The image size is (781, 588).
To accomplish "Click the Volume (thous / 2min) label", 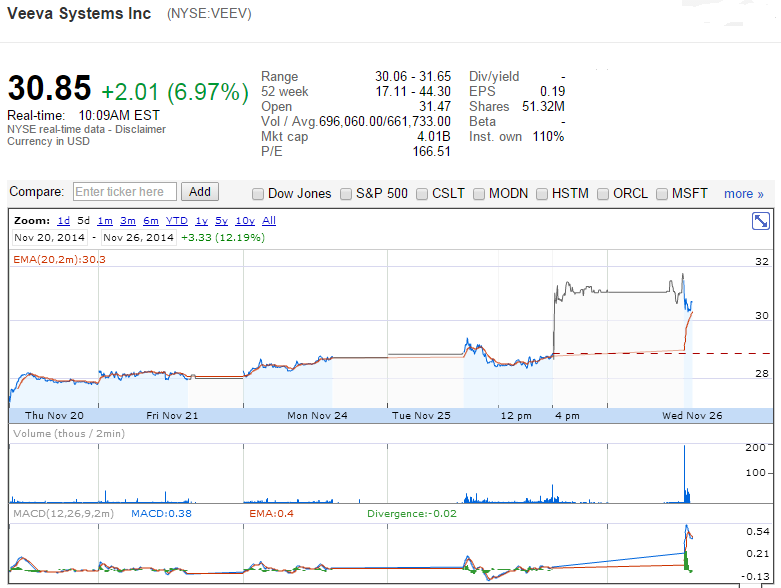I will pos(69,433).
